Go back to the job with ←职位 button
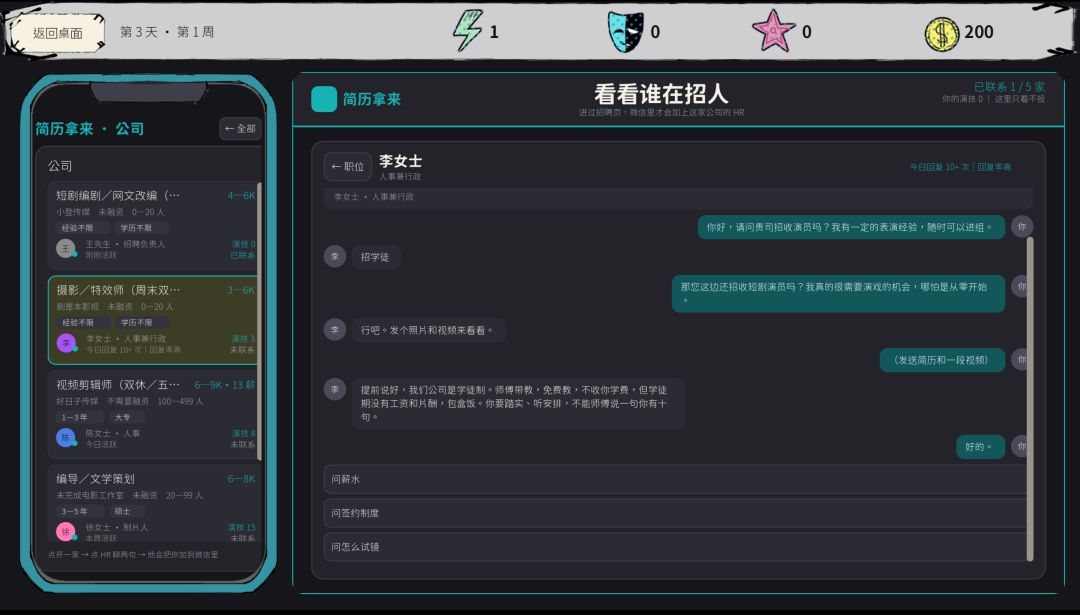The width and height of the screenshot is (1080, 615). point(347,166)
